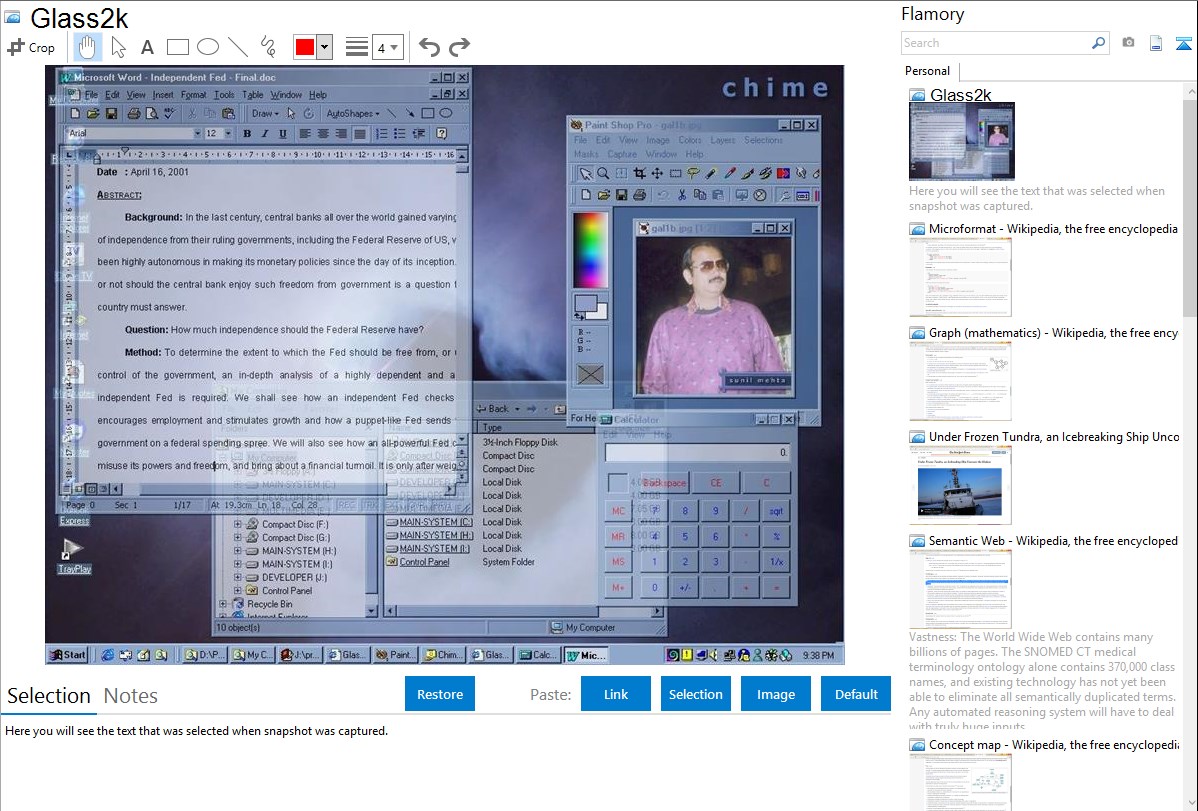Viewport: 1198px width, 811px height.
Task: Choose the straight line tool
Action: (x=238, y=47)
